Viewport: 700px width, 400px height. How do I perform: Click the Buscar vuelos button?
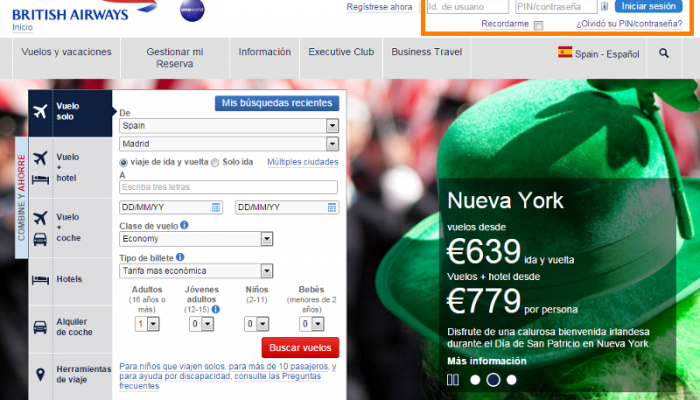pyautogui.click(x=300, y=348)
